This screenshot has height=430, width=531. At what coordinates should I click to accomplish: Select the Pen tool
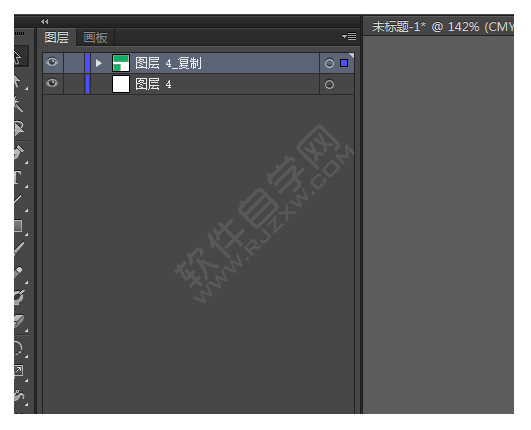tap(19, 153)
